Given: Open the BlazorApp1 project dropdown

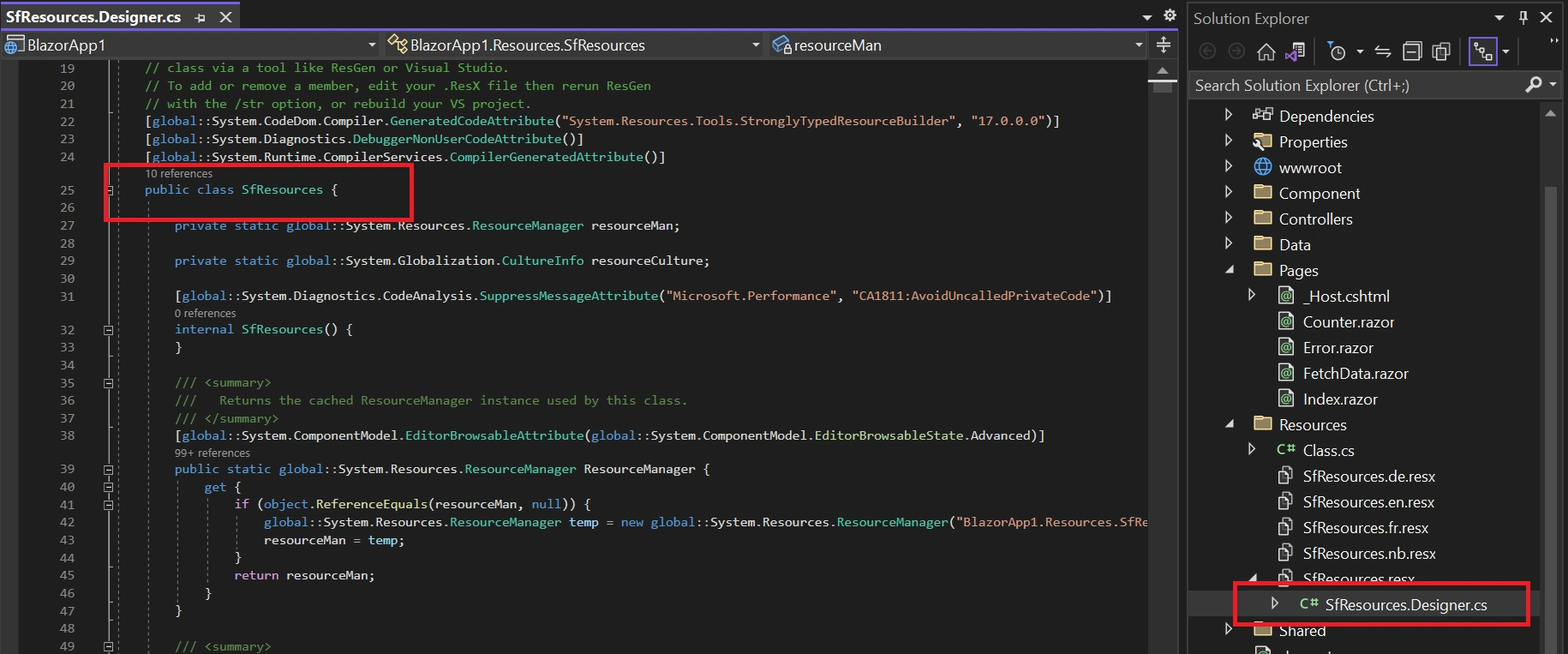Looking at the screenshot, I should 372,45.
